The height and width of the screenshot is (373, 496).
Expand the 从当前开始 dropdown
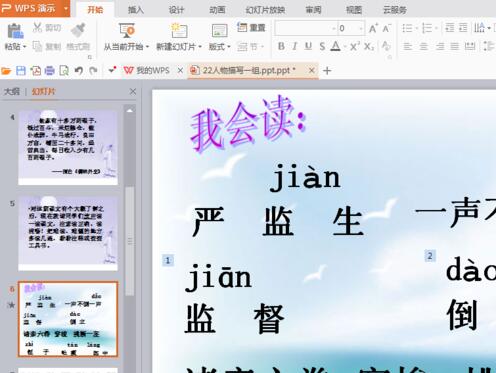click(147, 47)
